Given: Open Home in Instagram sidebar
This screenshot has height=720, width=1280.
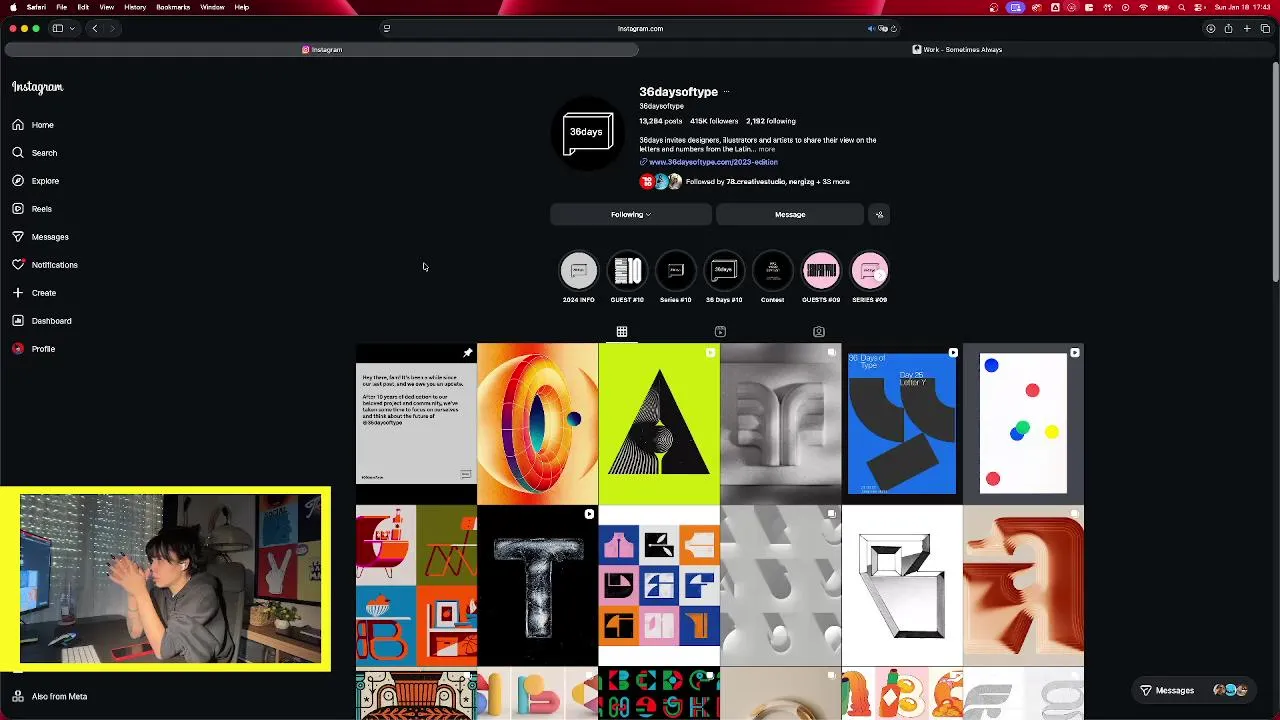Looking at the screenshot, I should click(x=33, y=125).
